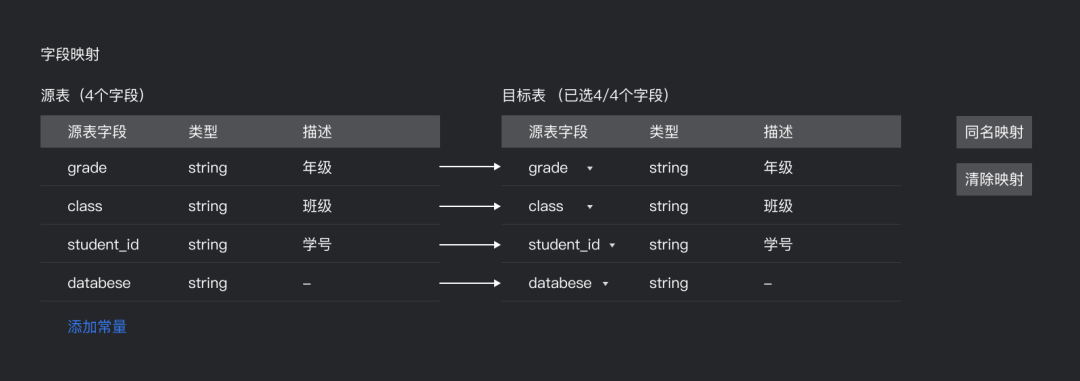Click the target table 描述 column header
Screen dimensions: 1080x381
[x=778, y=132]
